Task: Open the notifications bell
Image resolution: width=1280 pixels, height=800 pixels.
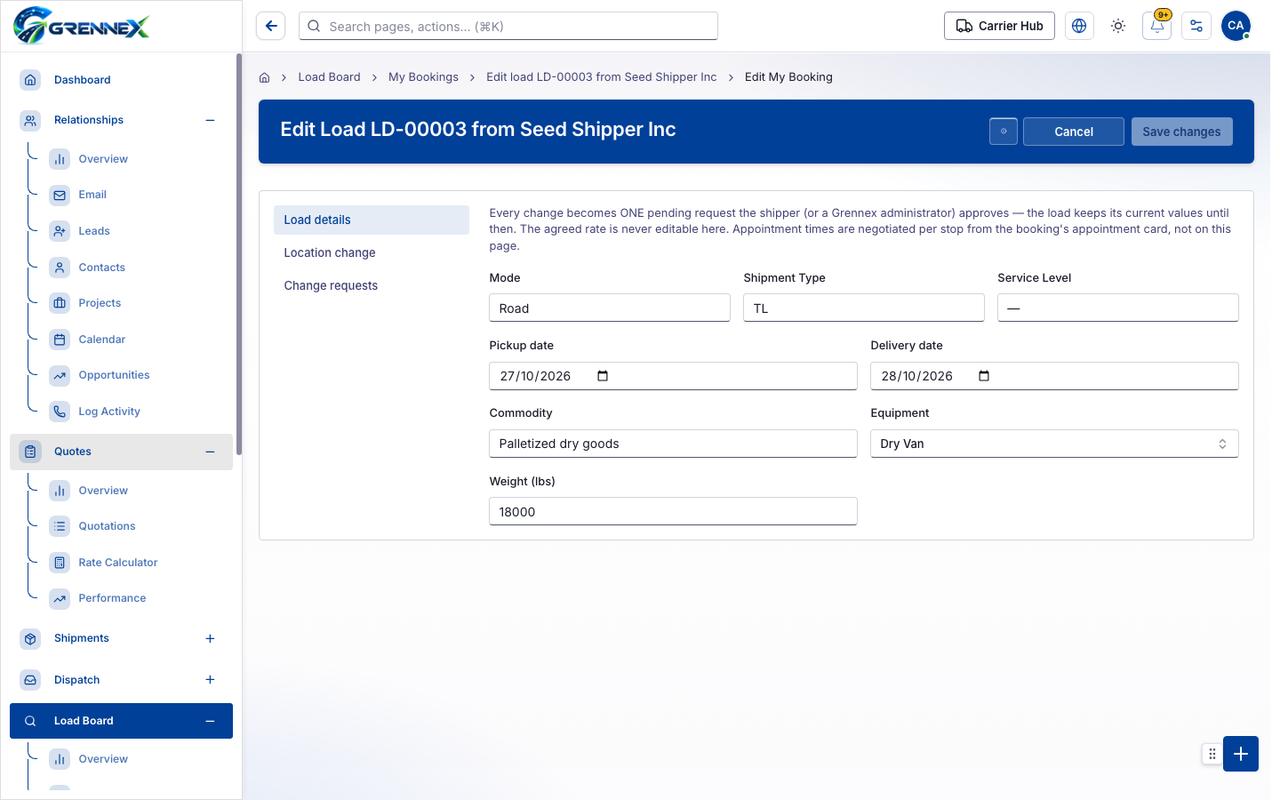Action: tap(1157, 26)
